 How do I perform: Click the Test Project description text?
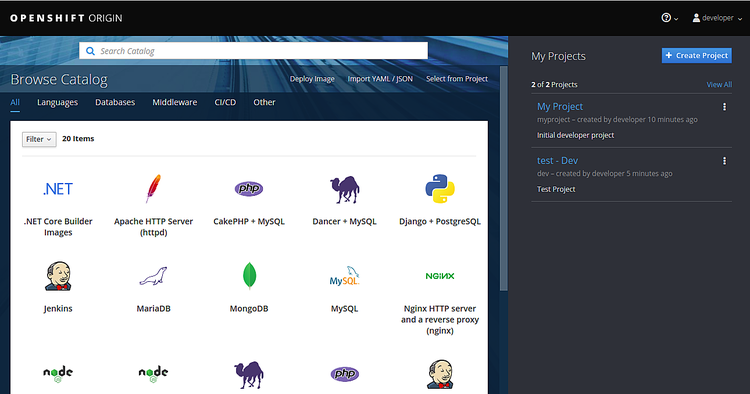point(556,189)
